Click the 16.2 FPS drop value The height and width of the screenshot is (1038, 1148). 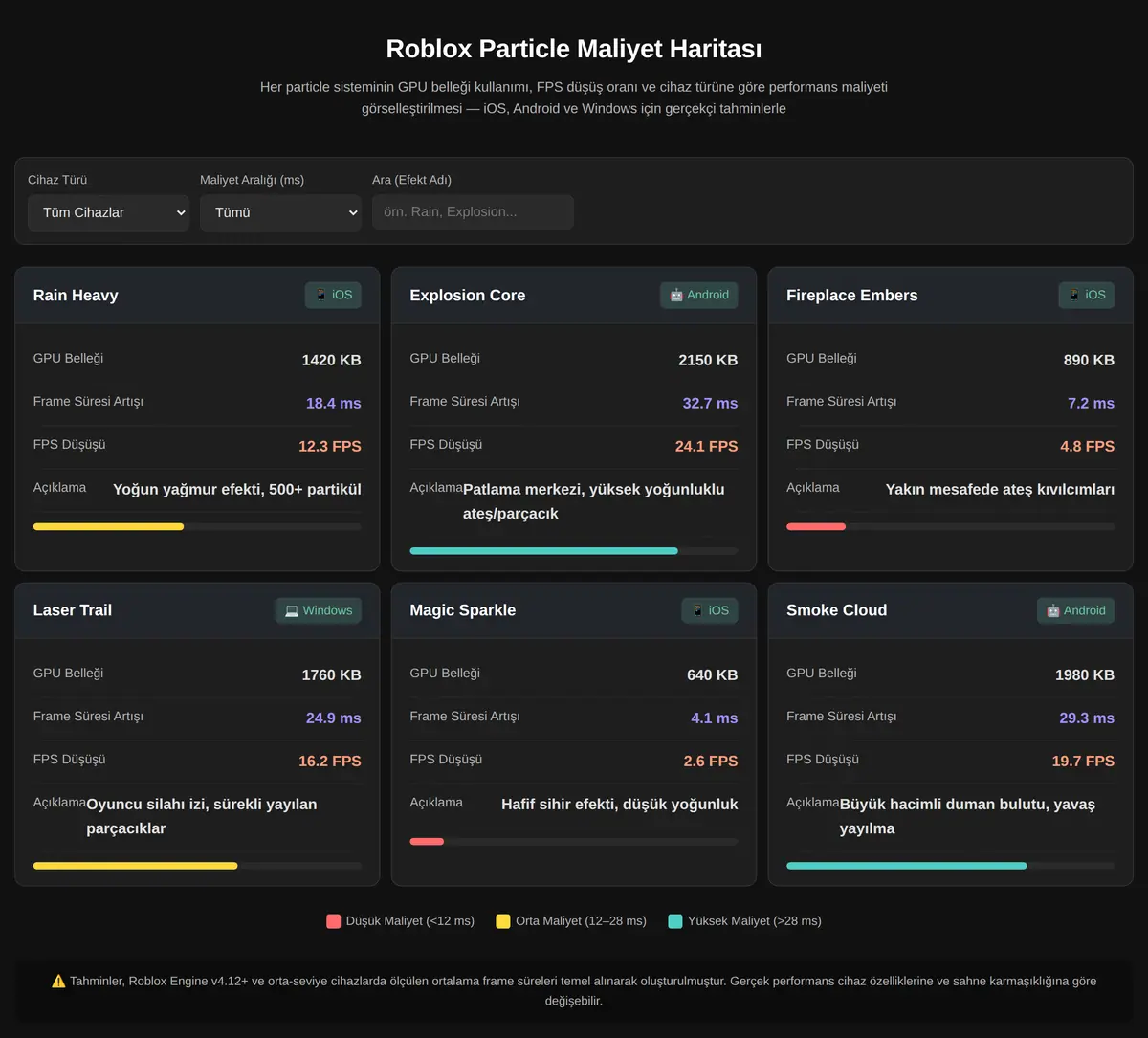coord(330,761)
